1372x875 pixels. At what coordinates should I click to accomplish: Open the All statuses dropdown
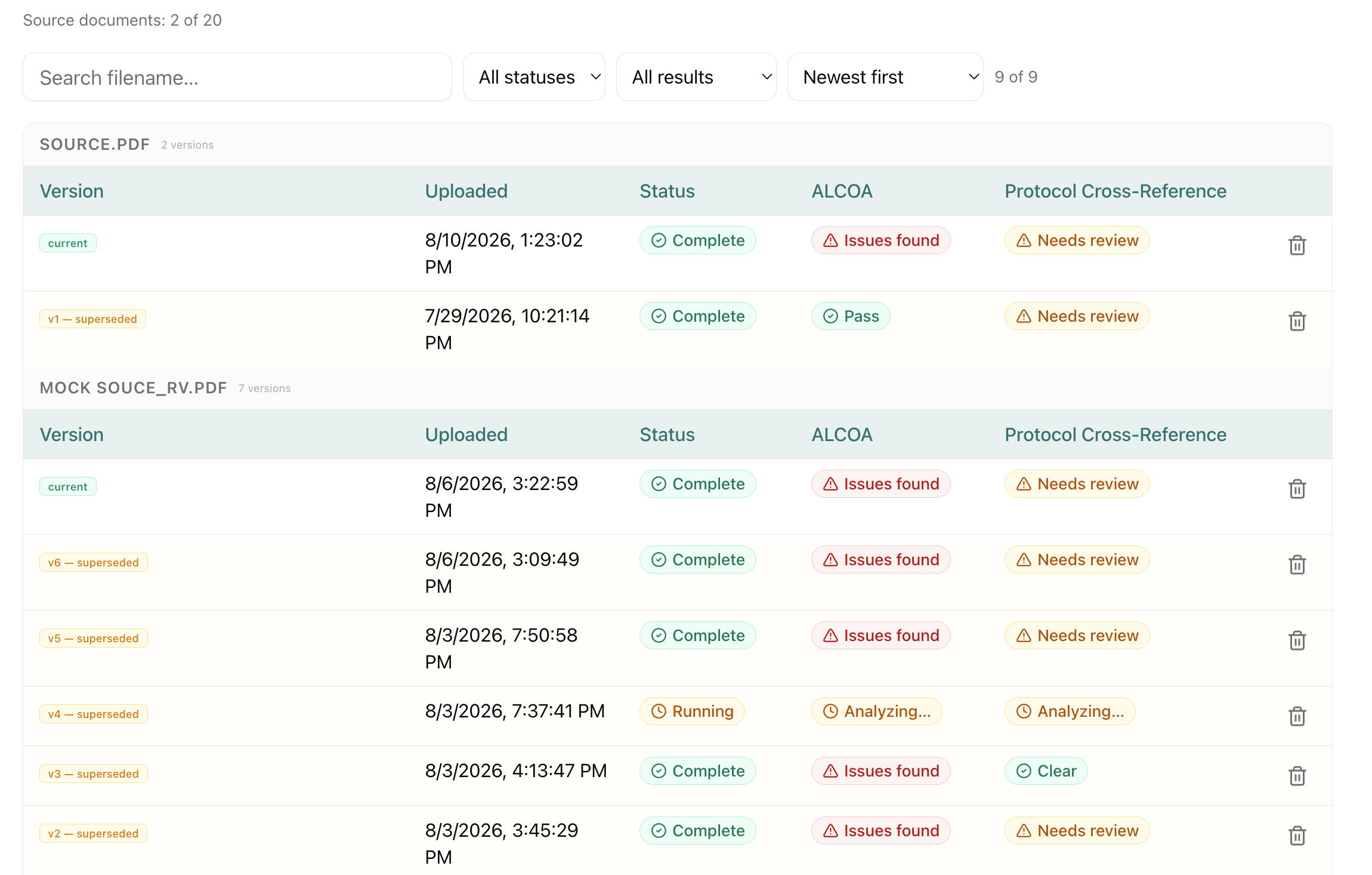[x=534, y=77]
